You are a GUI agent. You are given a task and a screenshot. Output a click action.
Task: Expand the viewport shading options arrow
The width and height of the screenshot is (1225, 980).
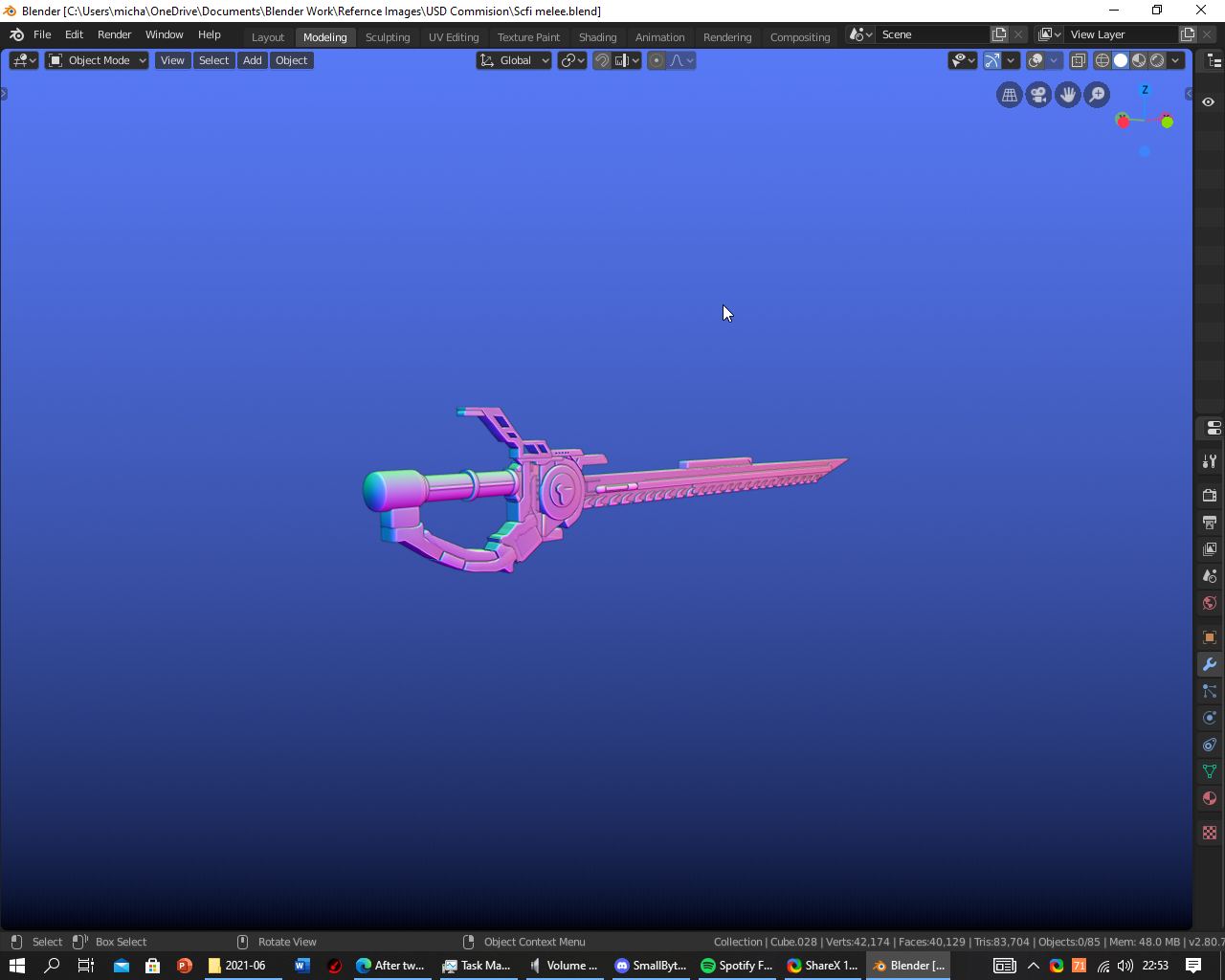pyautogui.click(x=1176, y=60)
